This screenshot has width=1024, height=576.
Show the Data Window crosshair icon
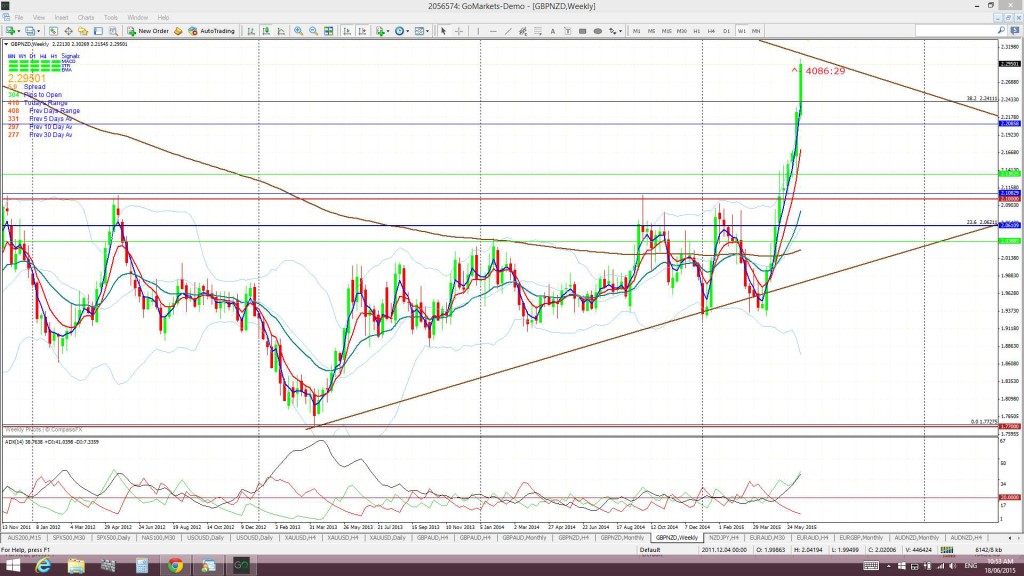(x=68, y=31)
